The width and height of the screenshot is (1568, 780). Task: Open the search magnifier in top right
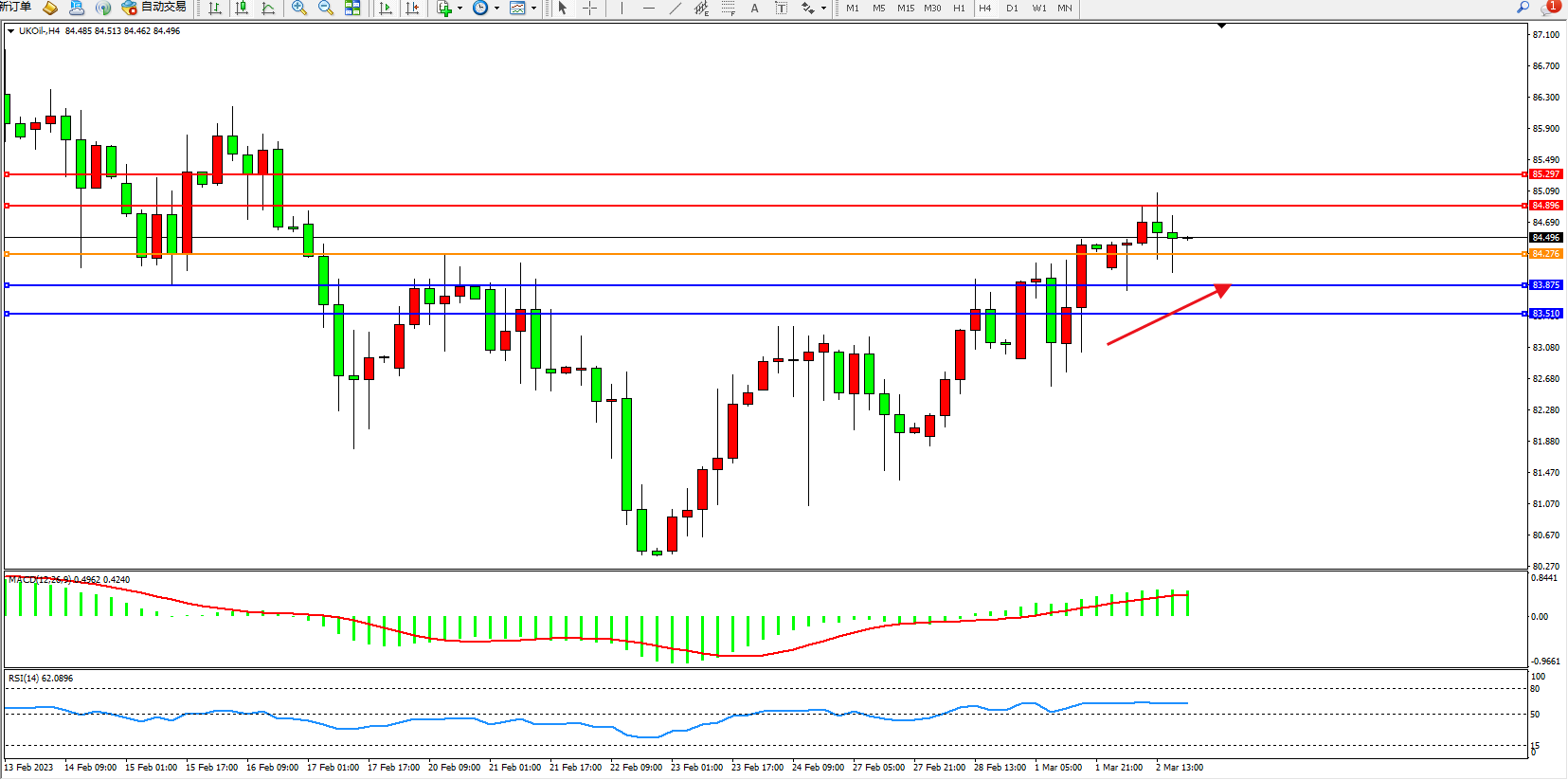(1523, 8)
